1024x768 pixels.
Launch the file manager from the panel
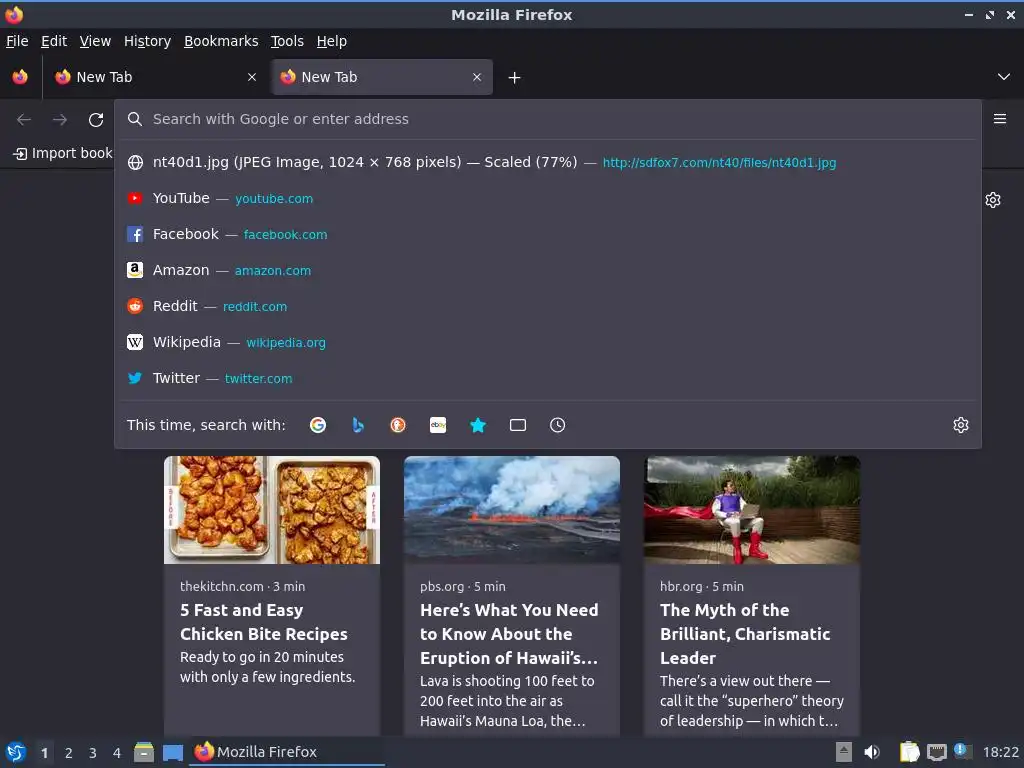coord(144,752)
